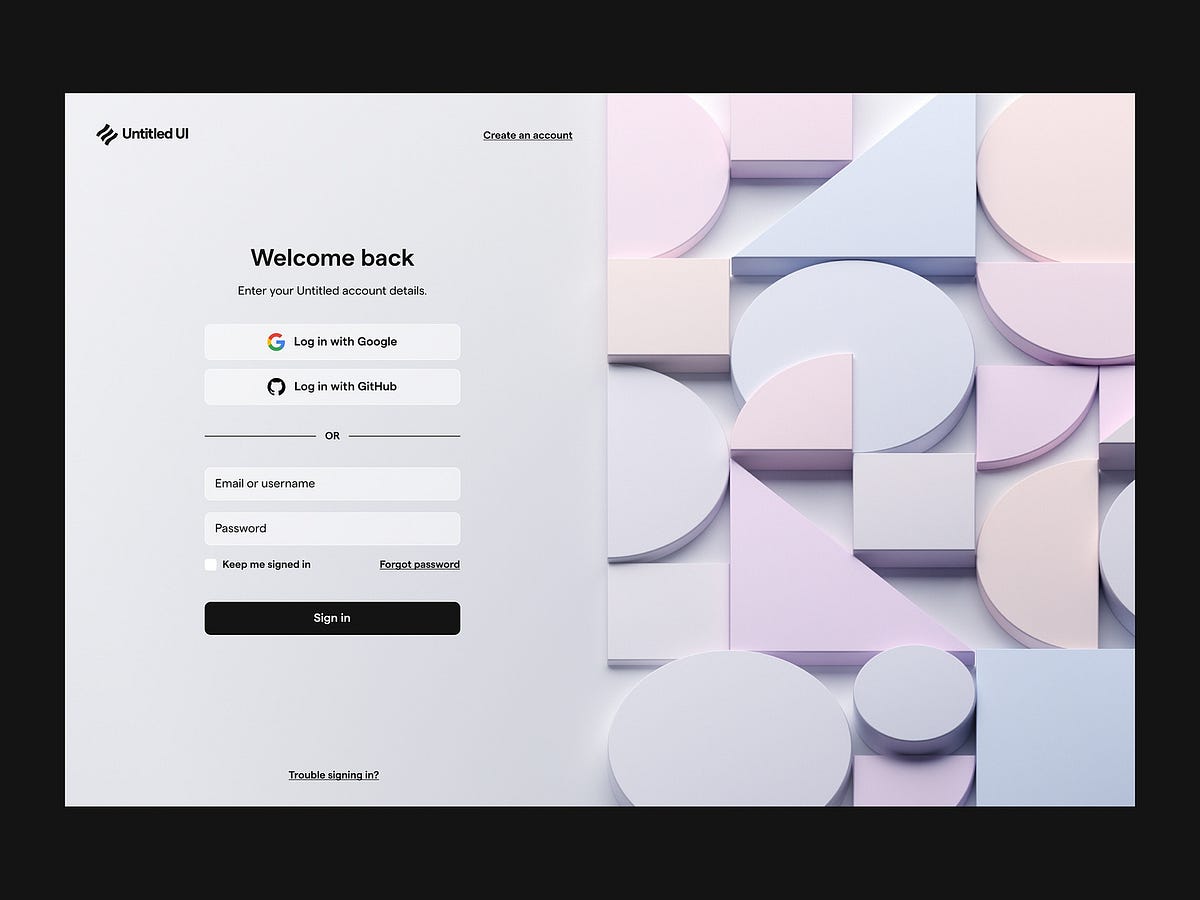
Task: Click Trouble signing in?
Action: coord(334,774)
